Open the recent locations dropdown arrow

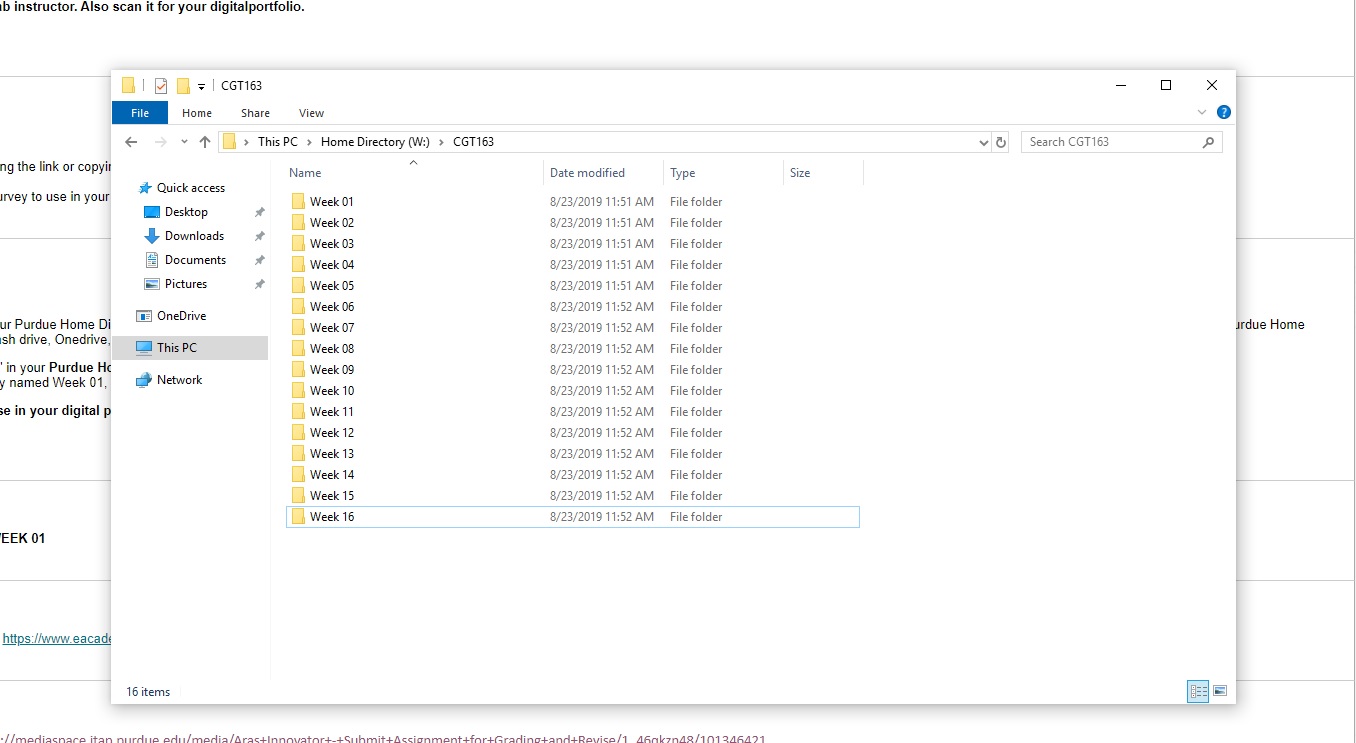coord(184,142)
